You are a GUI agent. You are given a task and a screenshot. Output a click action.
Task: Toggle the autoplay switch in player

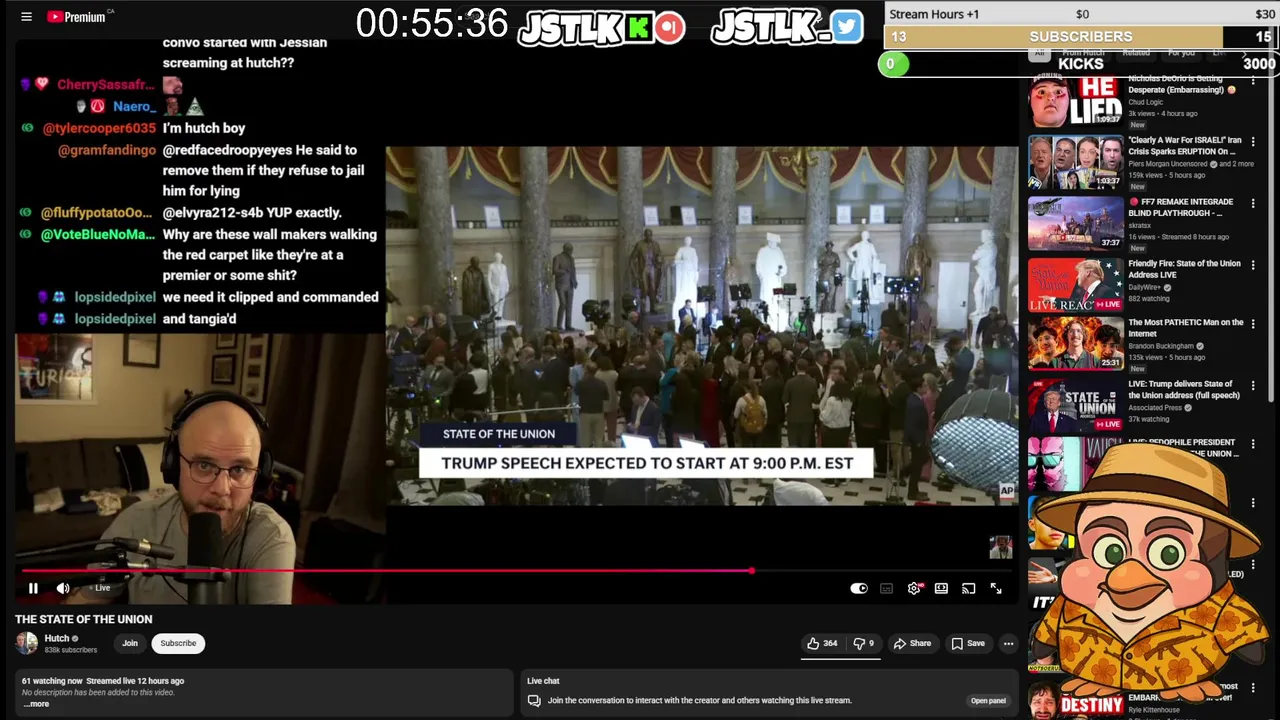click(x=859, y=588)
